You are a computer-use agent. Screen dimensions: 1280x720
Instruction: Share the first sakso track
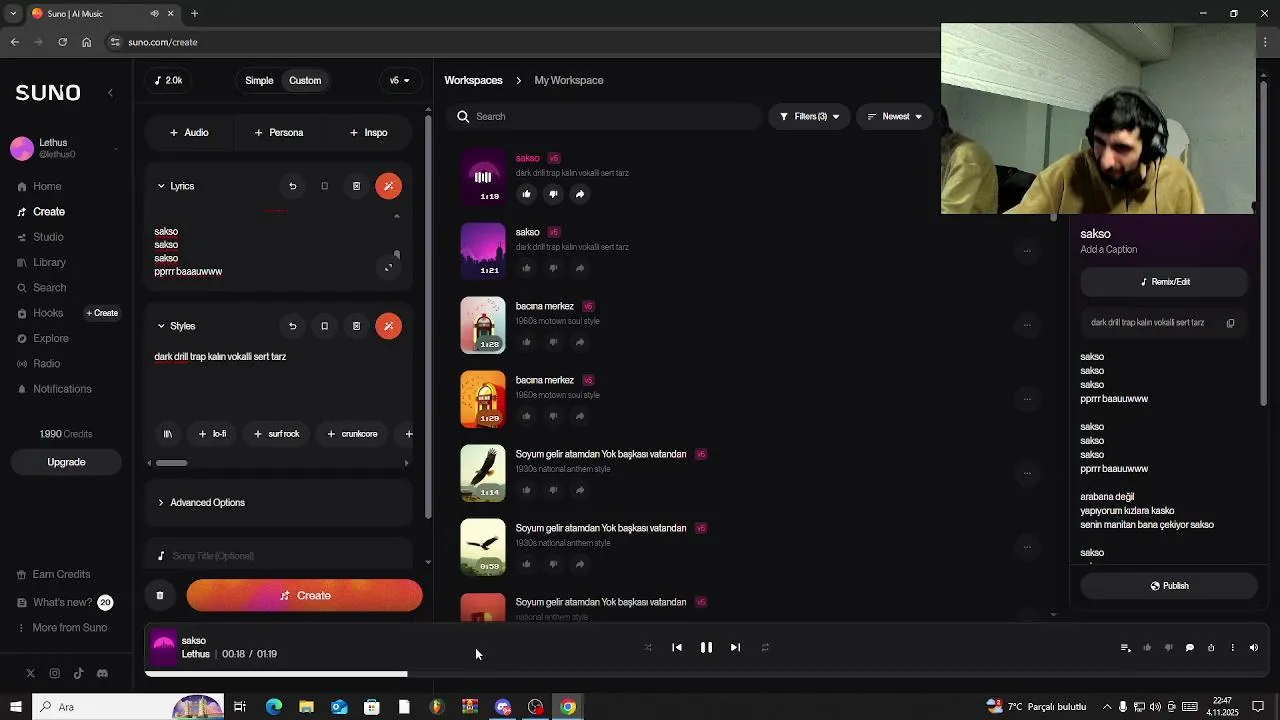580,194
